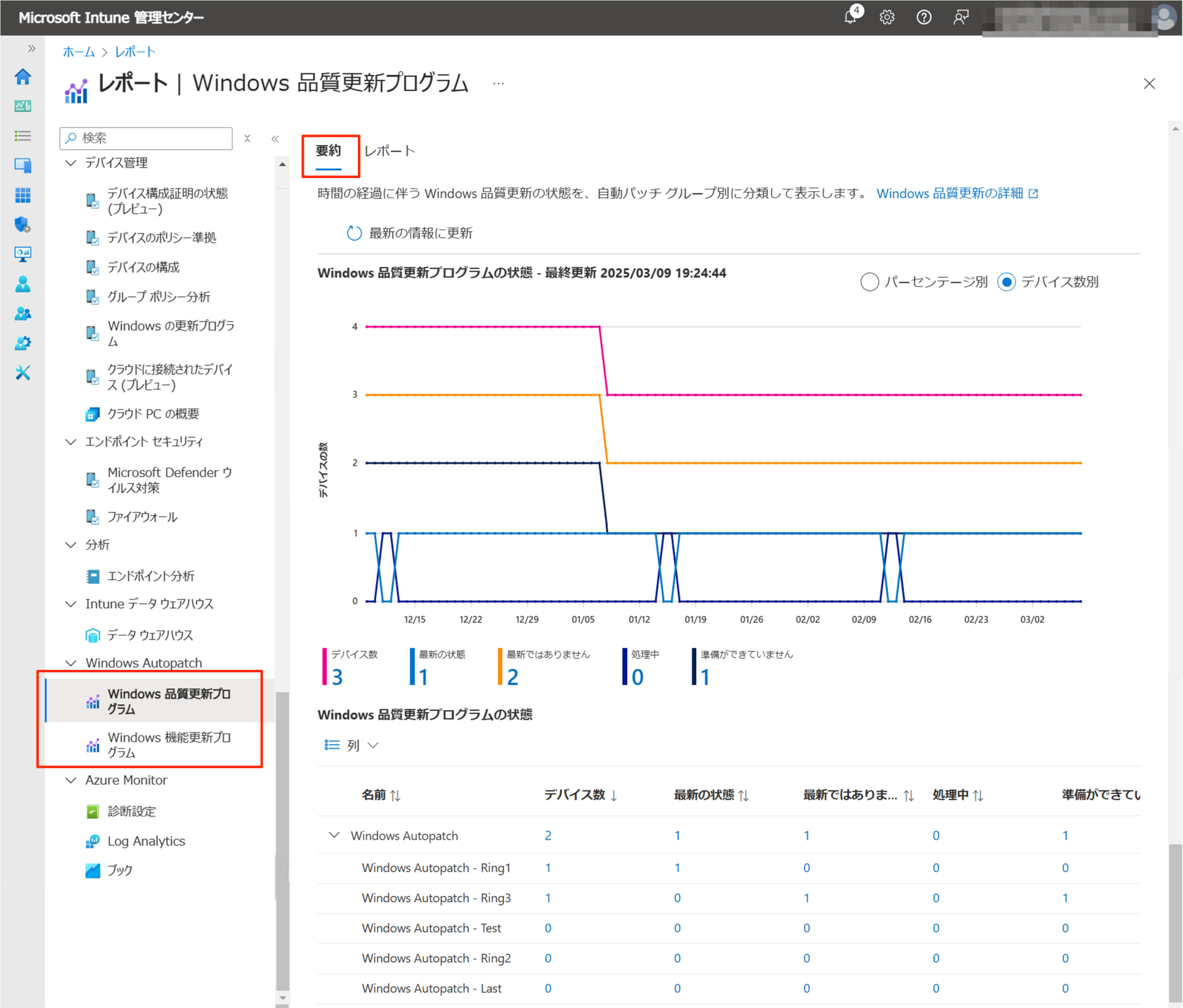Switch to the レポート tab

coord(389,150)
